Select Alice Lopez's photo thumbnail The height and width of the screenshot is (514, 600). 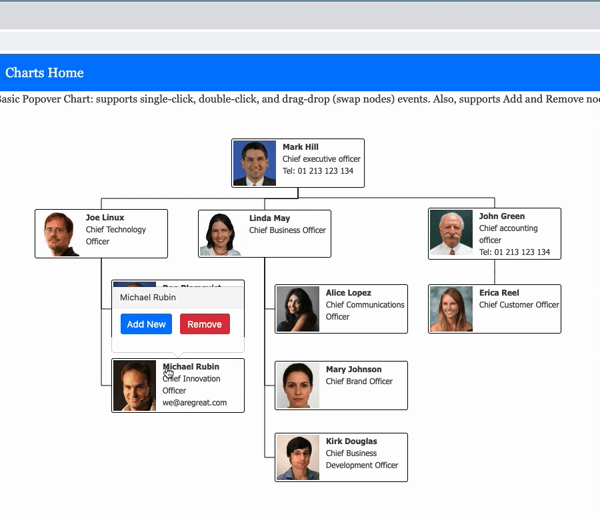pos(298,309)
